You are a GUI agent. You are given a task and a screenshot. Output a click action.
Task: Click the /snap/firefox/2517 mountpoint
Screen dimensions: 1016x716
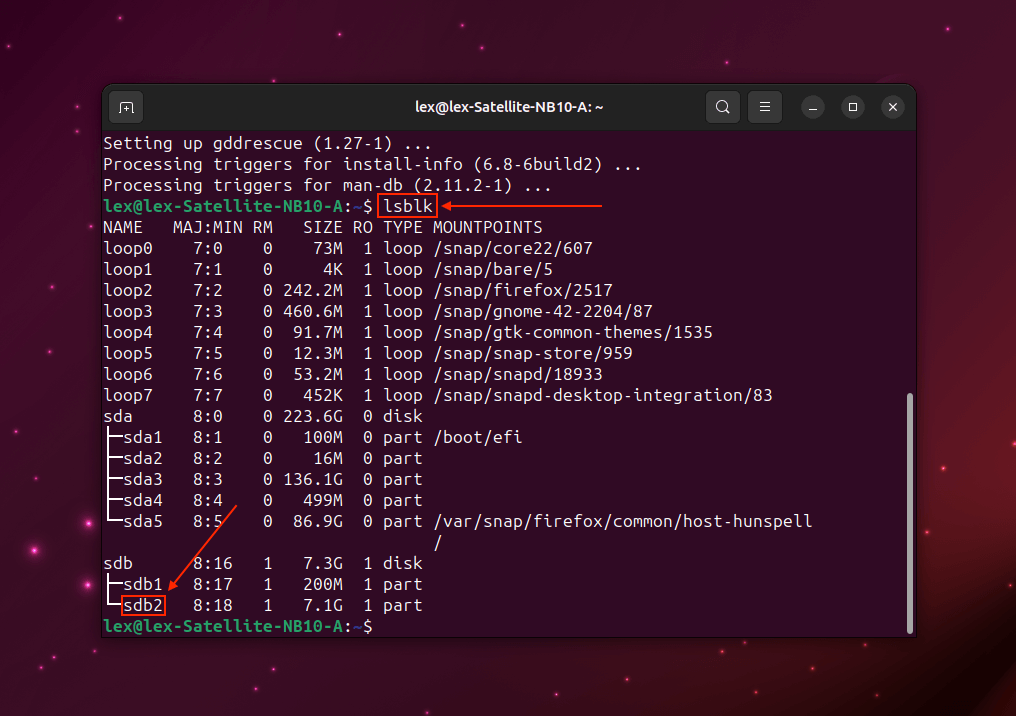coord(522,290)
